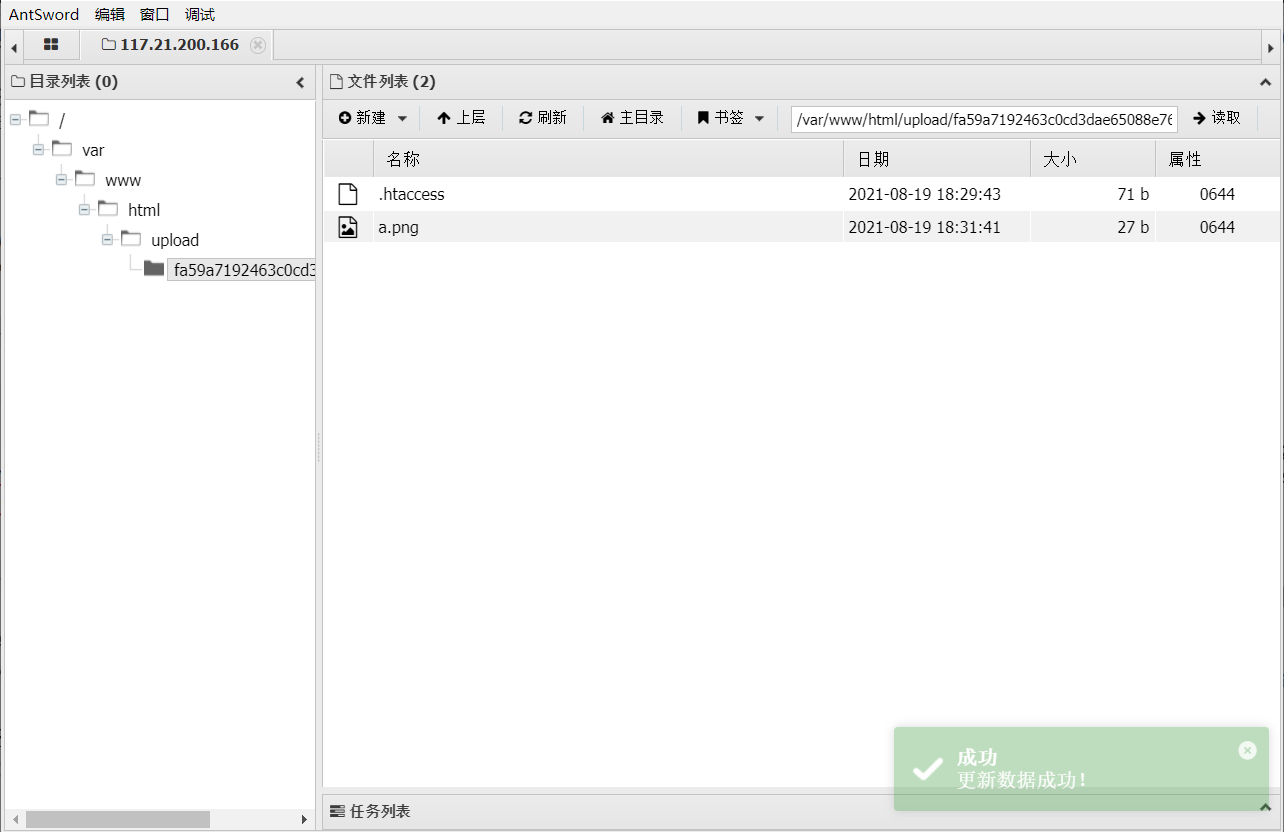Go to 主目录 home directory
Screen dimensions: 1284x832
click(x=632, y=118)
